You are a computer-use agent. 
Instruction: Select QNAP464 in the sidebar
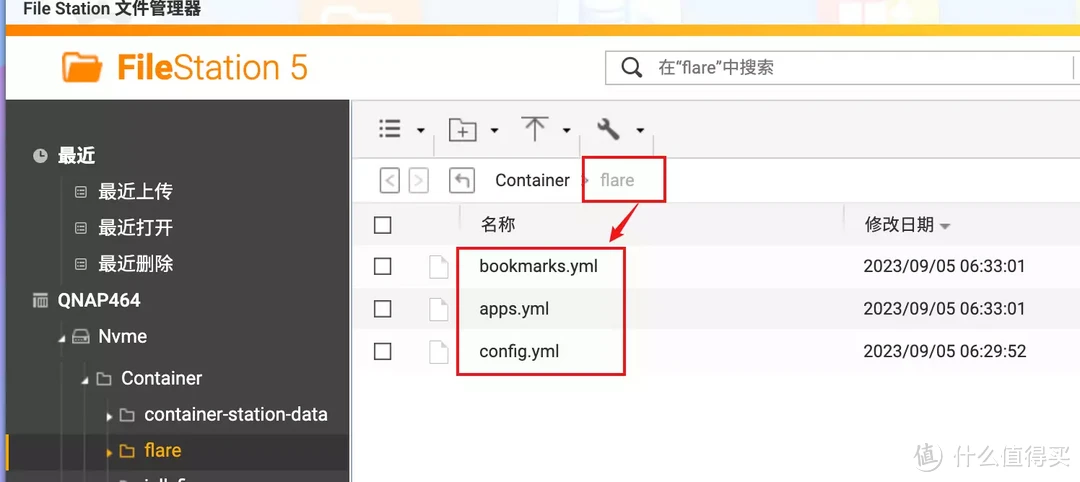point(99,300)
